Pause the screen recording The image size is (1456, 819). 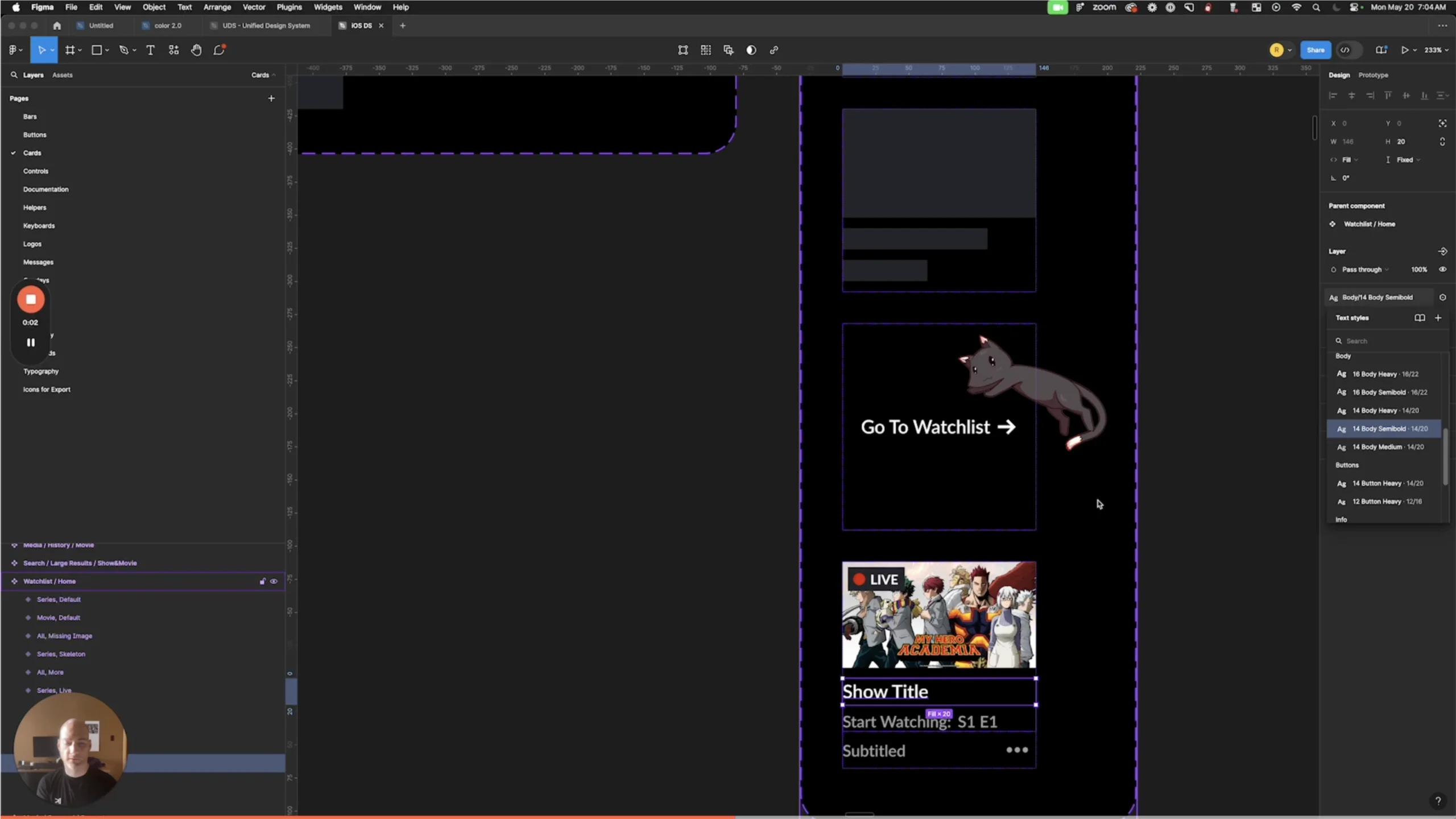pos(31,342)
